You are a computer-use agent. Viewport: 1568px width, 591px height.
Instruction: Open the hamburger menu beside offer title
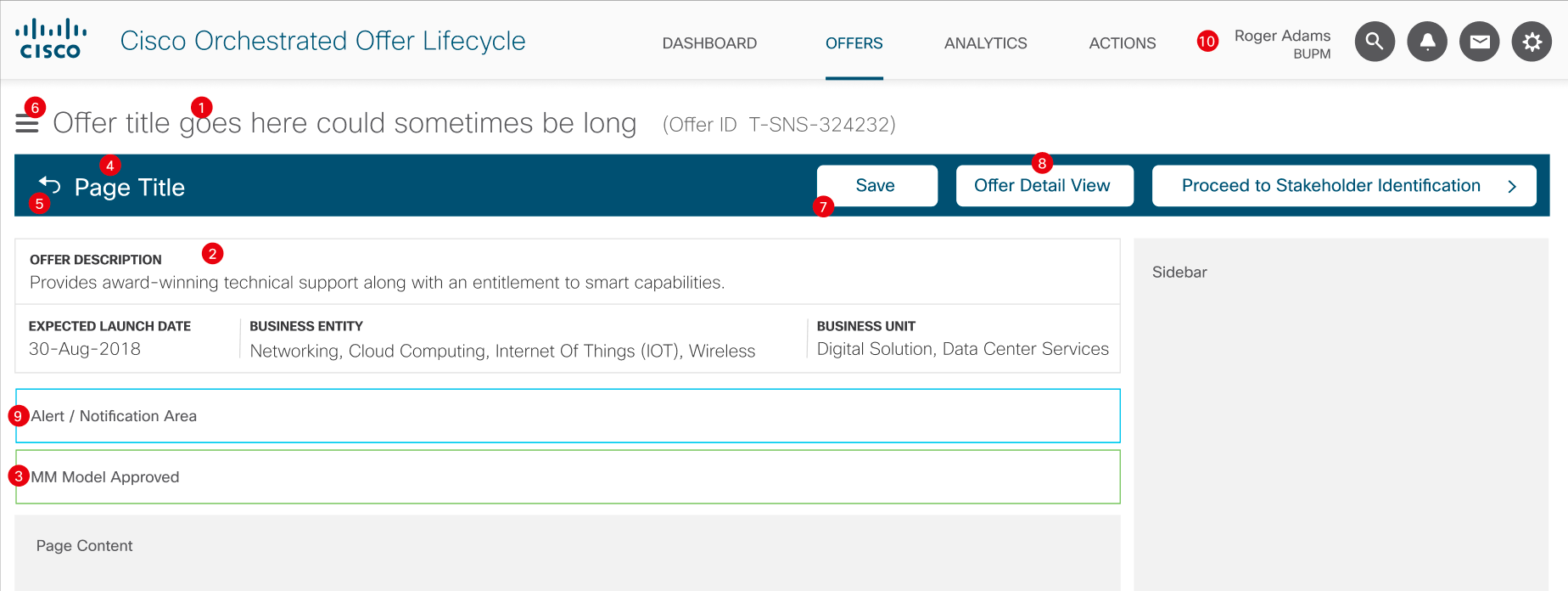(x=27, y=125)
